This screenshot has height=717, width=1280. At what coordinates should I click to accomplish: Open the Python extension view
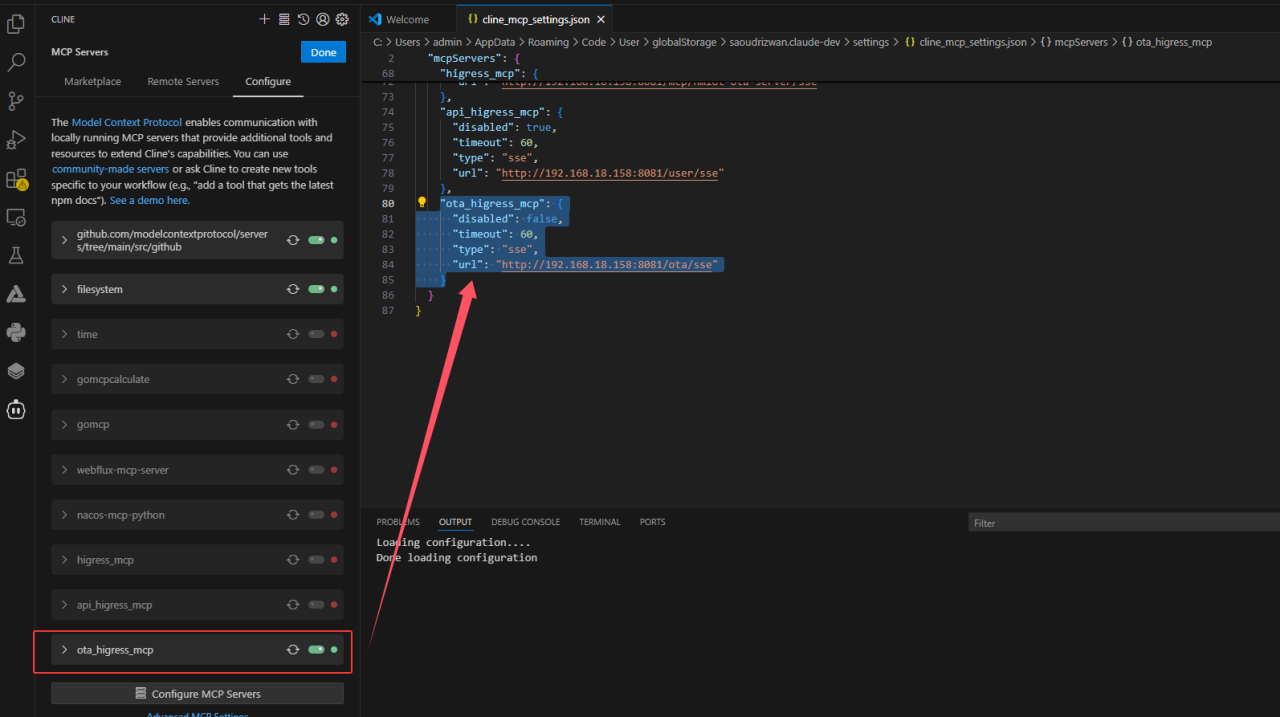click(x=16, y=333)
